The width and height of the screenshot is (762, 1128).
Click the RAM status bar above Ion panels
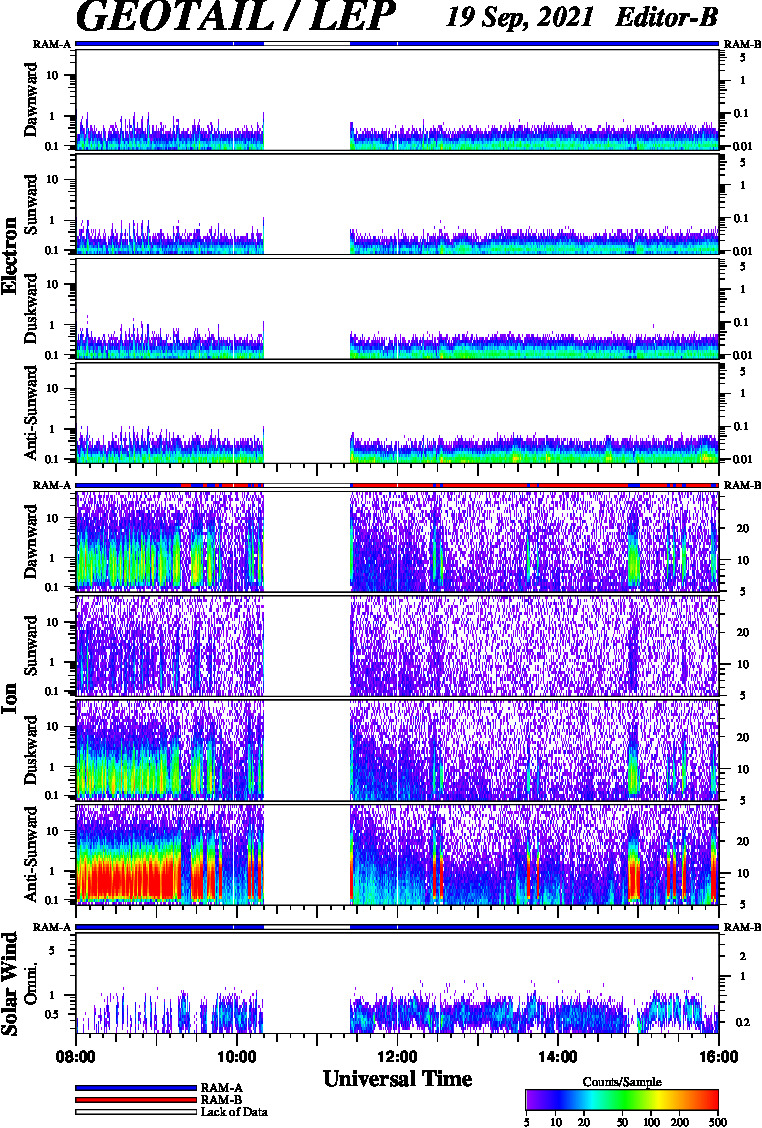click(x=397, y=486)
